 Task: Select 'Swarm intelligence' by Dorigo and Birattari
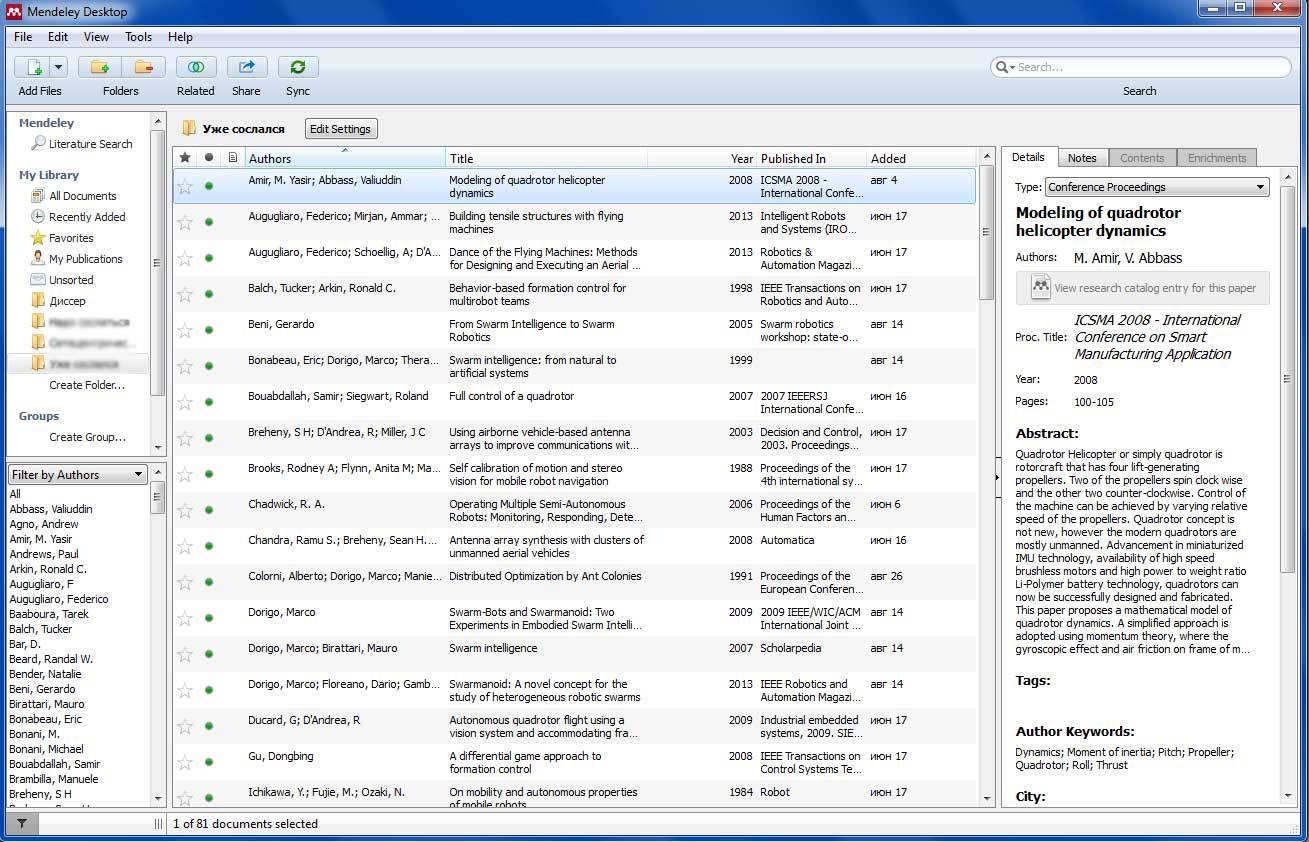tap(575, 655)
